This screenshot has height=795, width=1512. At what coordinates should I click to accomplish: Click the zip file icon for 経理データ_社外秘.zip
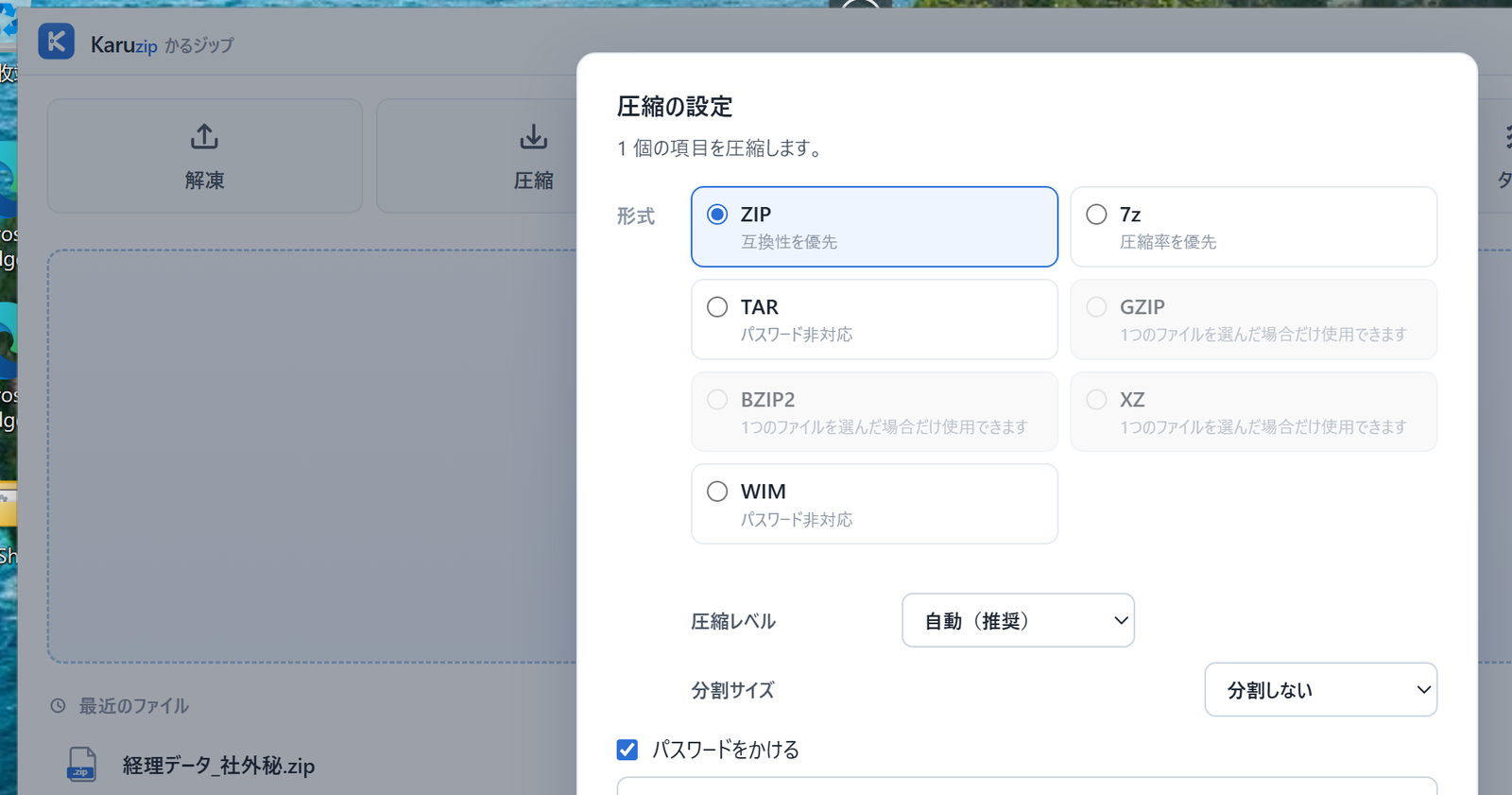(82, 765)
